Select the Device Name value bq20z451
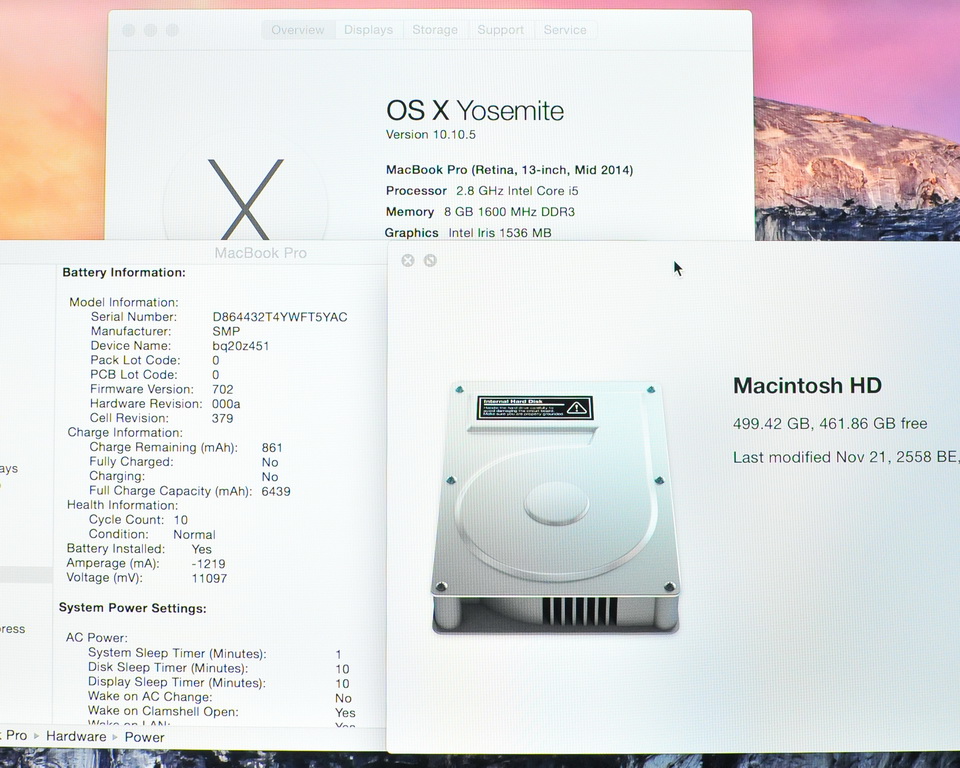960x768 pixels. 241,346
